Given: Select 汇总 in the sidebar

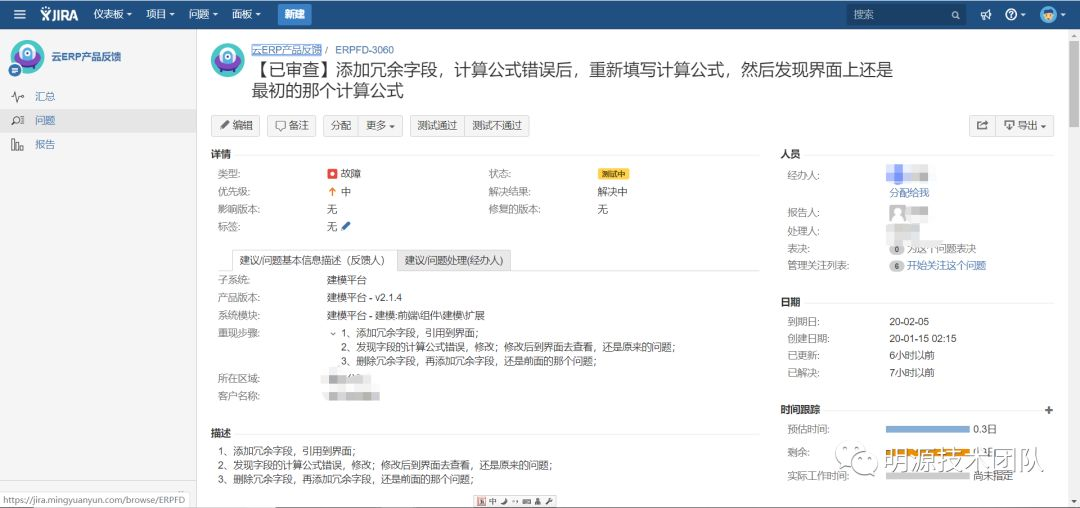Looking at the screenshot, I should pos(45,96).
